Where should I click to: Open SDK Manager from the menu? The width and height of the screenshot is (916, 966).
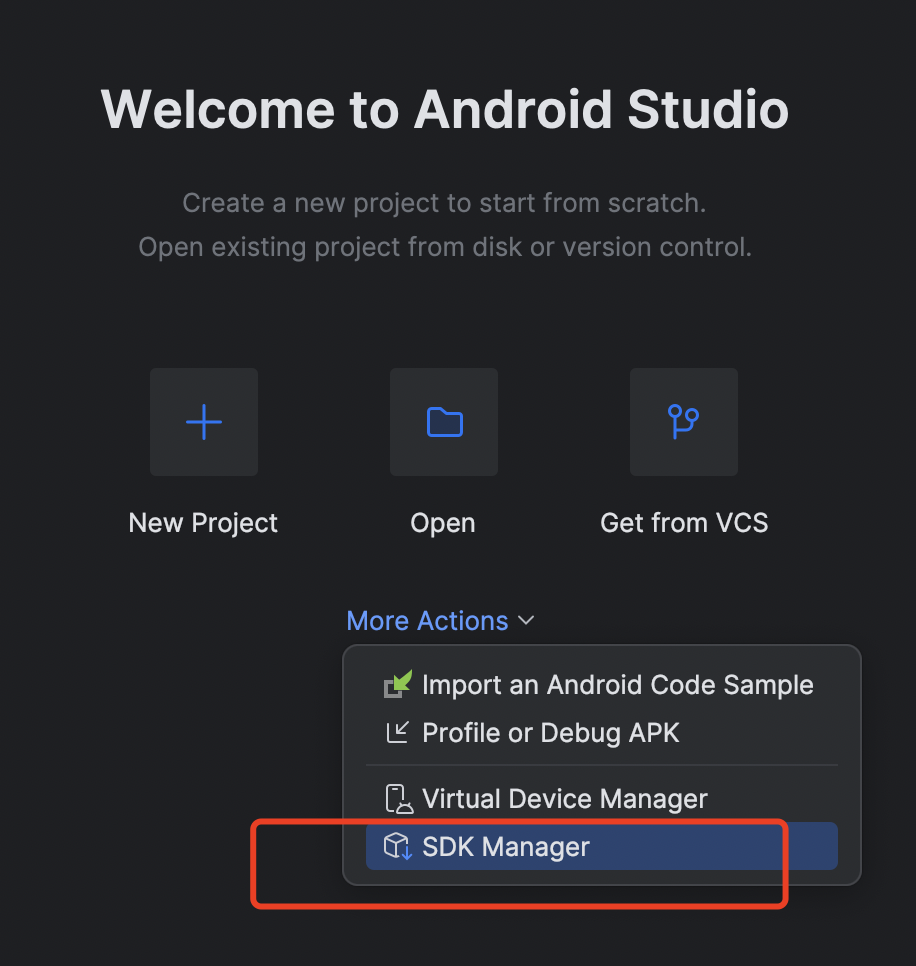(602, 846)
